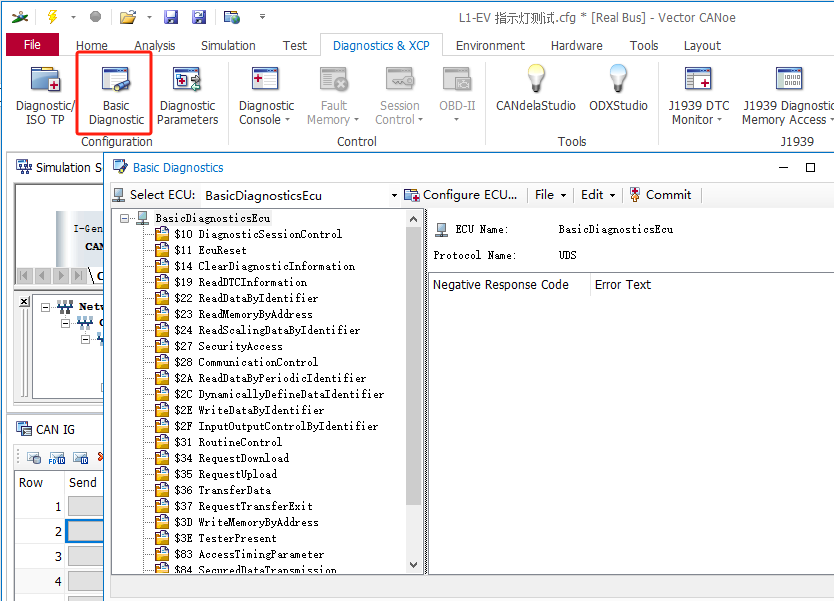Collapse the Networks tree node in Simulation Setup

coord(46,307)
